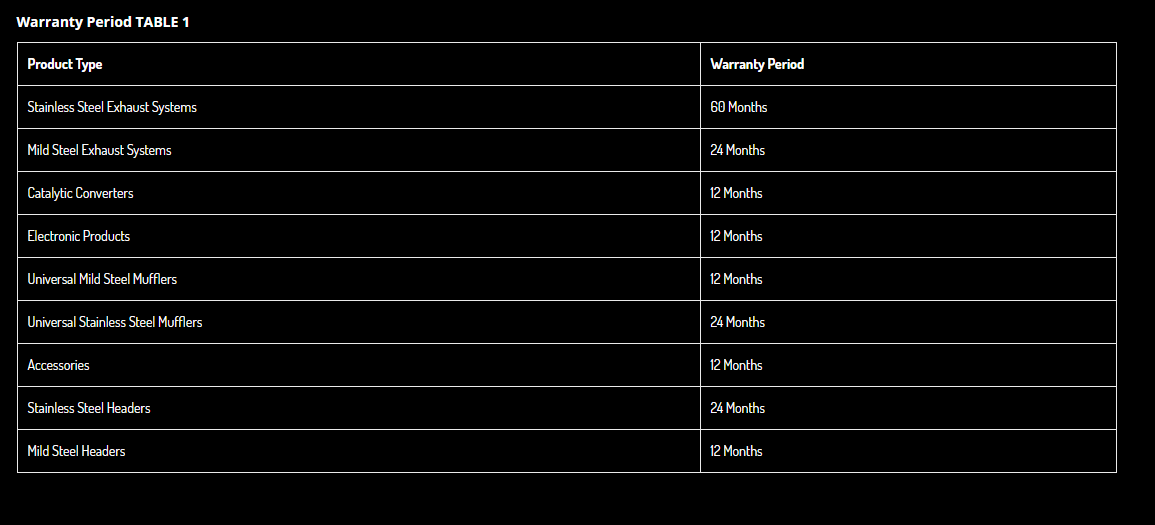1155x525 pixels.
Task: Select the Universal Stainless Steel Mufflers cell
Action: coord(359,323)
